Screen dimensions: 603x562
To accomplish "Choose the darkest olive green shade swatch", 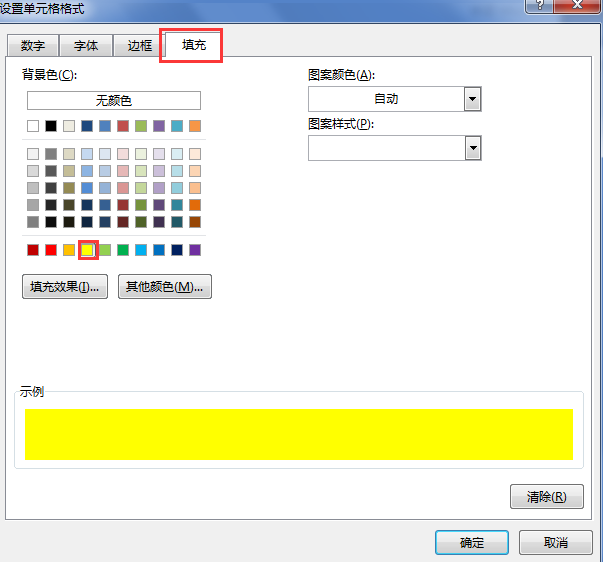I will click(141, 222).
